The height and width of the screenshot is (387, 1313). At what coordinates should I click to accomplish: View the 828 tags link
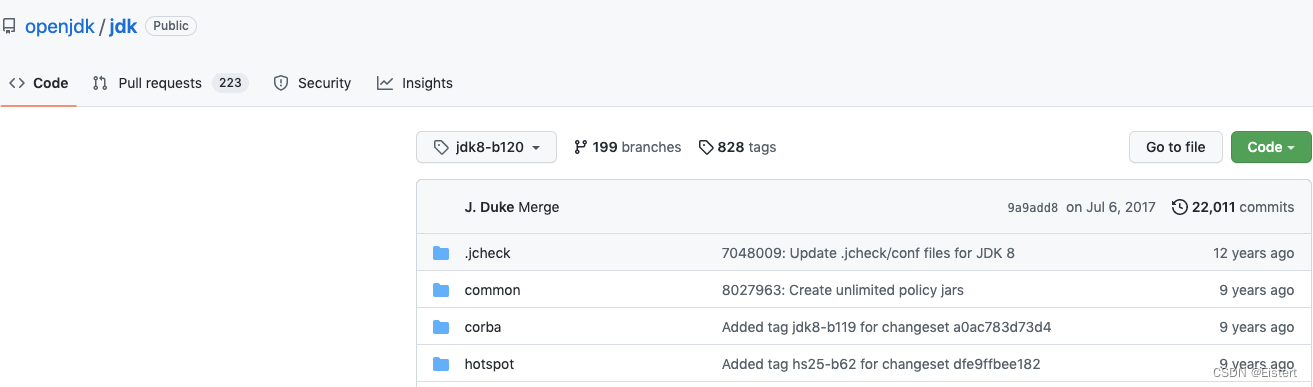coord(737,147)
